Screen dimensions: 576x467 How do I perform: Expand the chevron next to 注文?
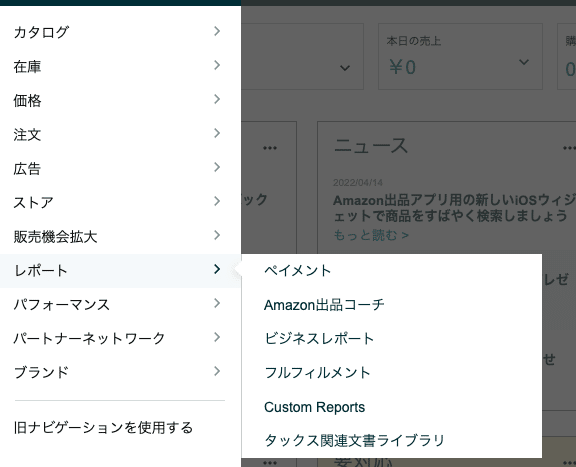tap(217, 133)
